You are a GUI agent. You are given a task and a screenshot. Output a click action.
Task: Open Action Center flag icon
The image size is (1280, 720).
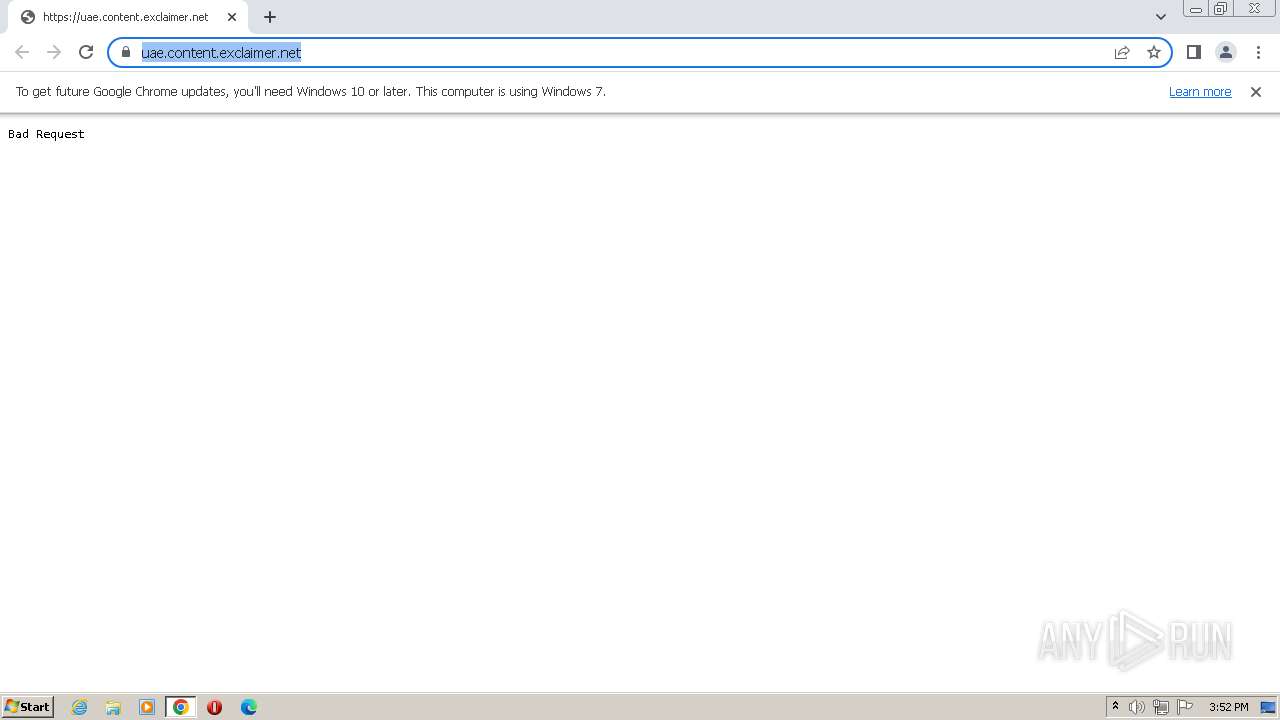pyautogui.click(x=1185, y=707)
